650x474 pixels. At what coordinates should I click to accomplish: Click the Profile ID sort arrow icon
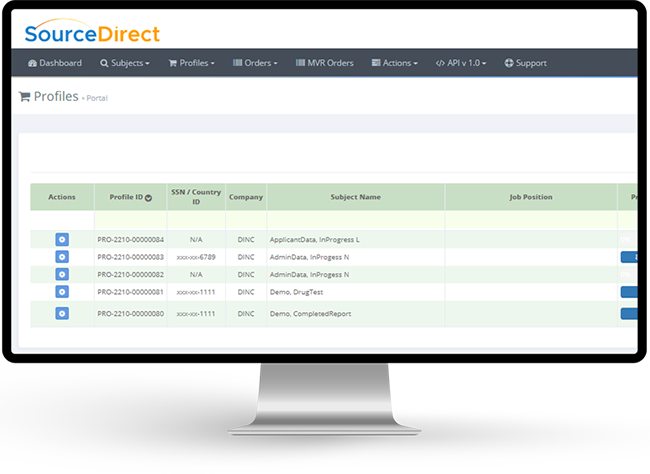(x=148, y=198)
